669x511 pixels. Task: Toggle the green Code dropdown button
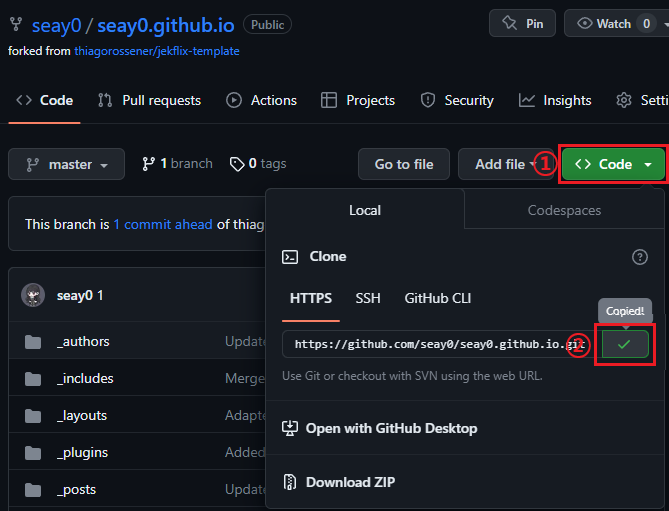click(613, 164)
